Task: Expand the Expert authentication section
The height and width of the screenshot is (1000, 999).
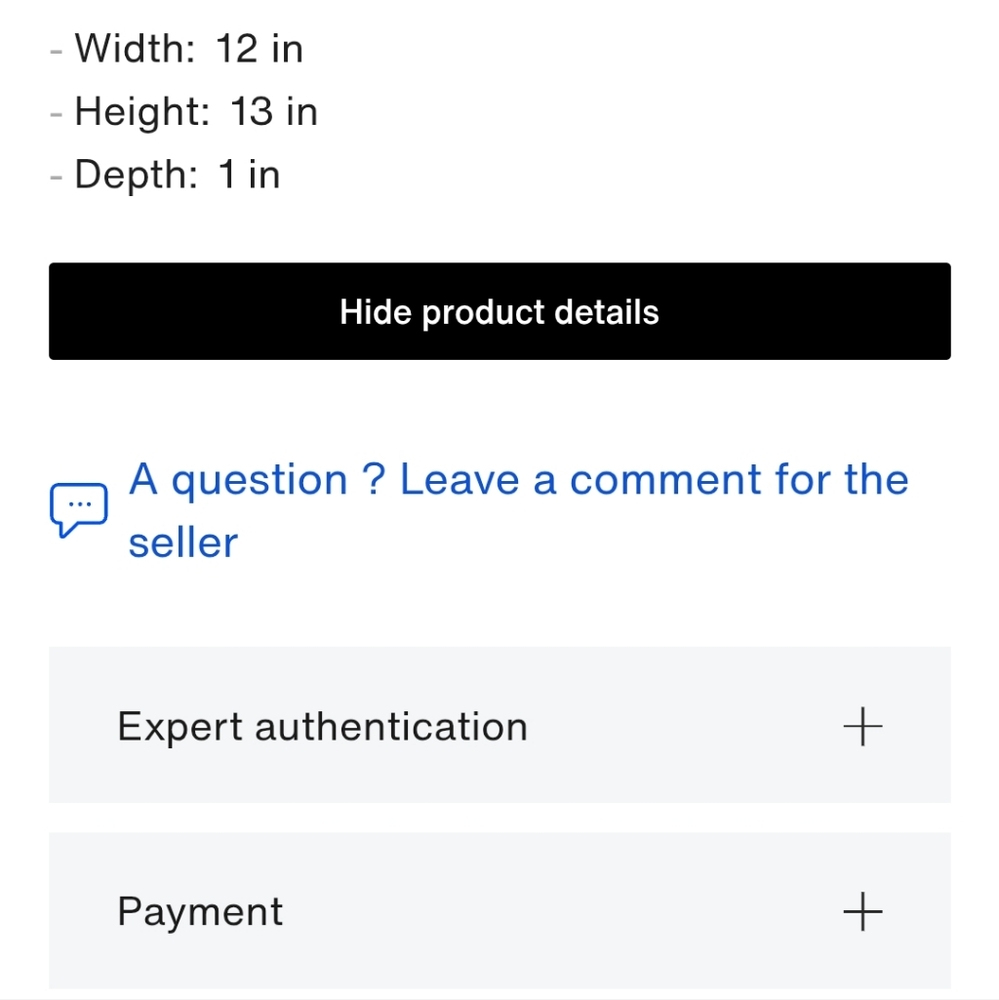Action: pyautogui.click(x=500, y=725)
